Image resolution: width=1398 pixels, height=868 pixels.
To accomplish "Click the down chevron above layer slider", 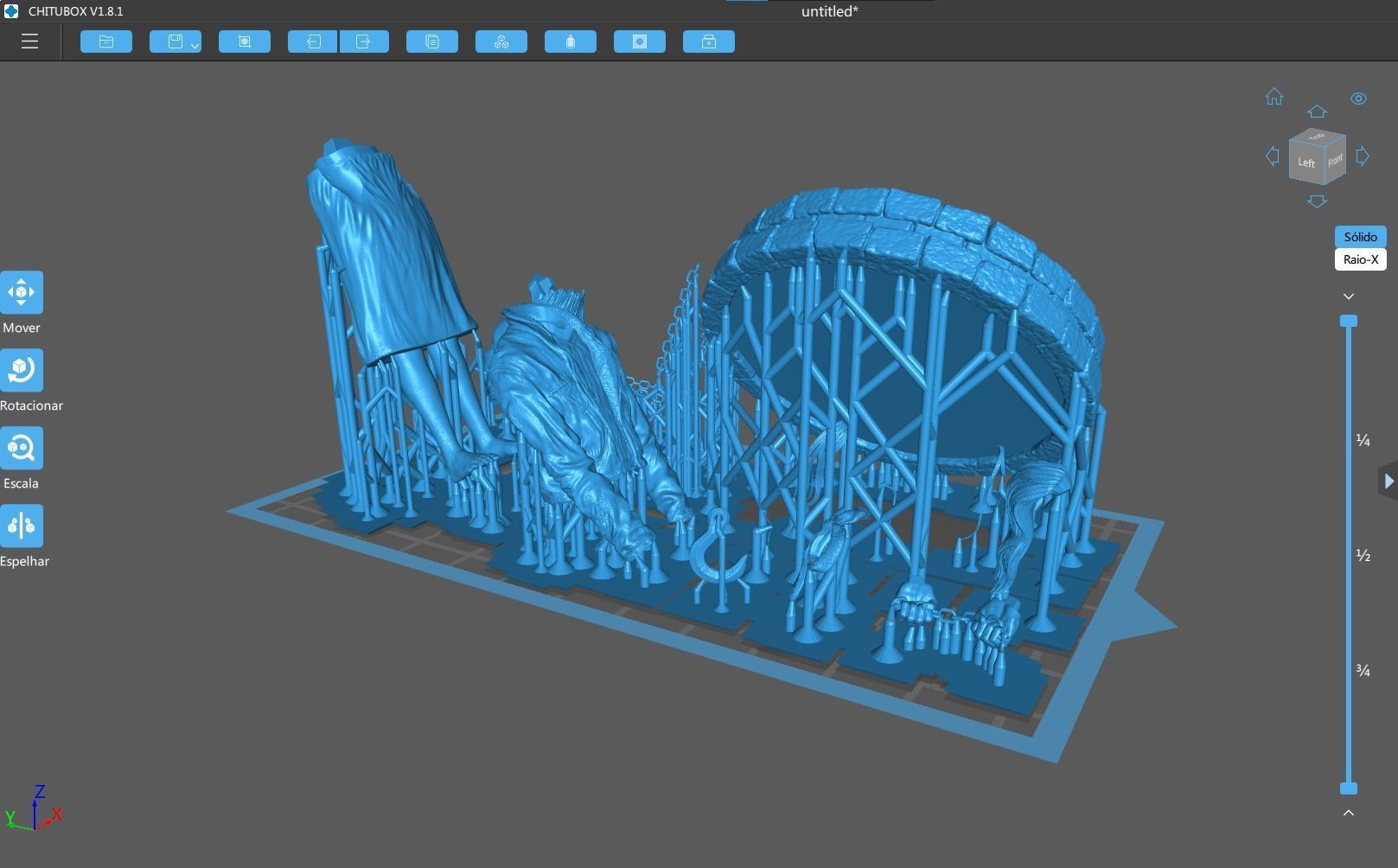I will [1349, 297].
